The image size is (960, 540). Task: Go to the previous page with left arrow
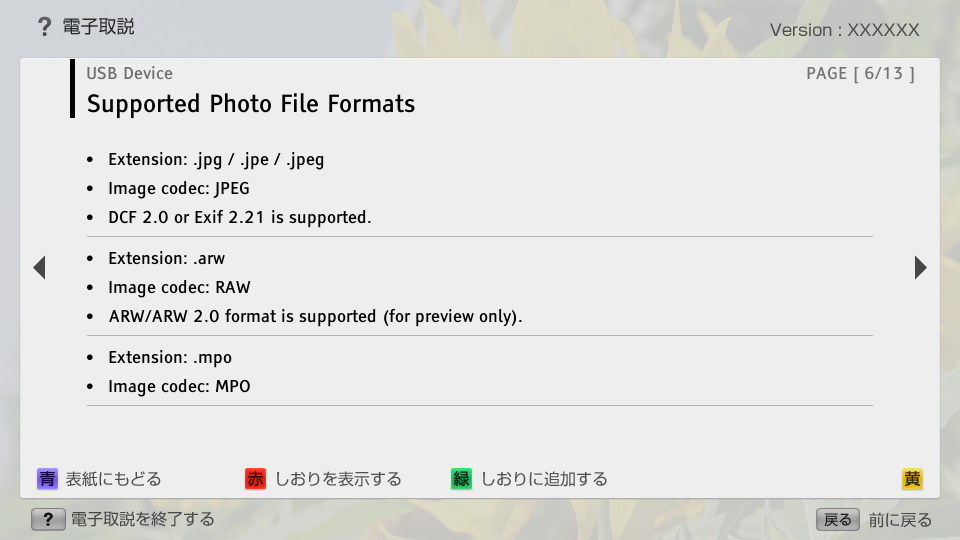(39, 267)
